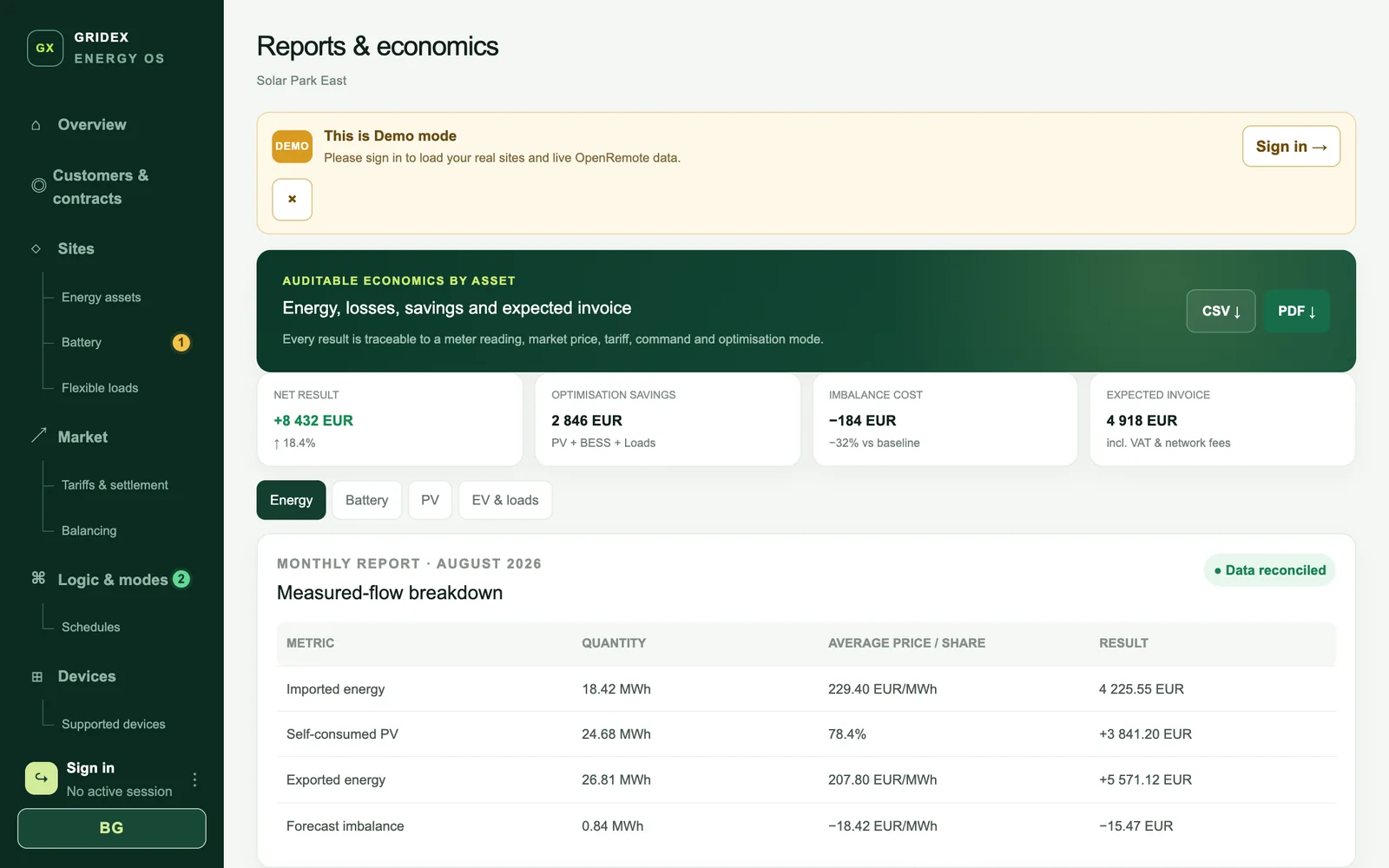Click the Expected invoice card
The width and height of the screenshot is (1389, 868).
pos(1222,420)
